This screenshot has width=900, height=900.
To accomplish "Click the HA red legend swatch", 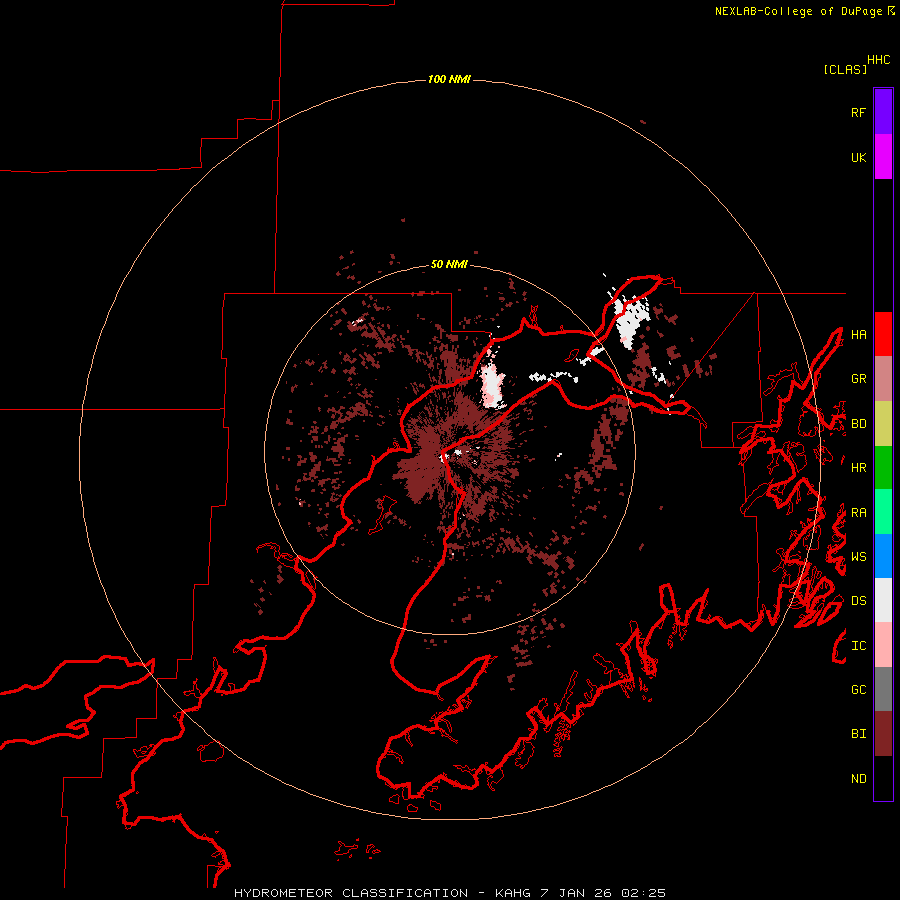I will 883,334.
